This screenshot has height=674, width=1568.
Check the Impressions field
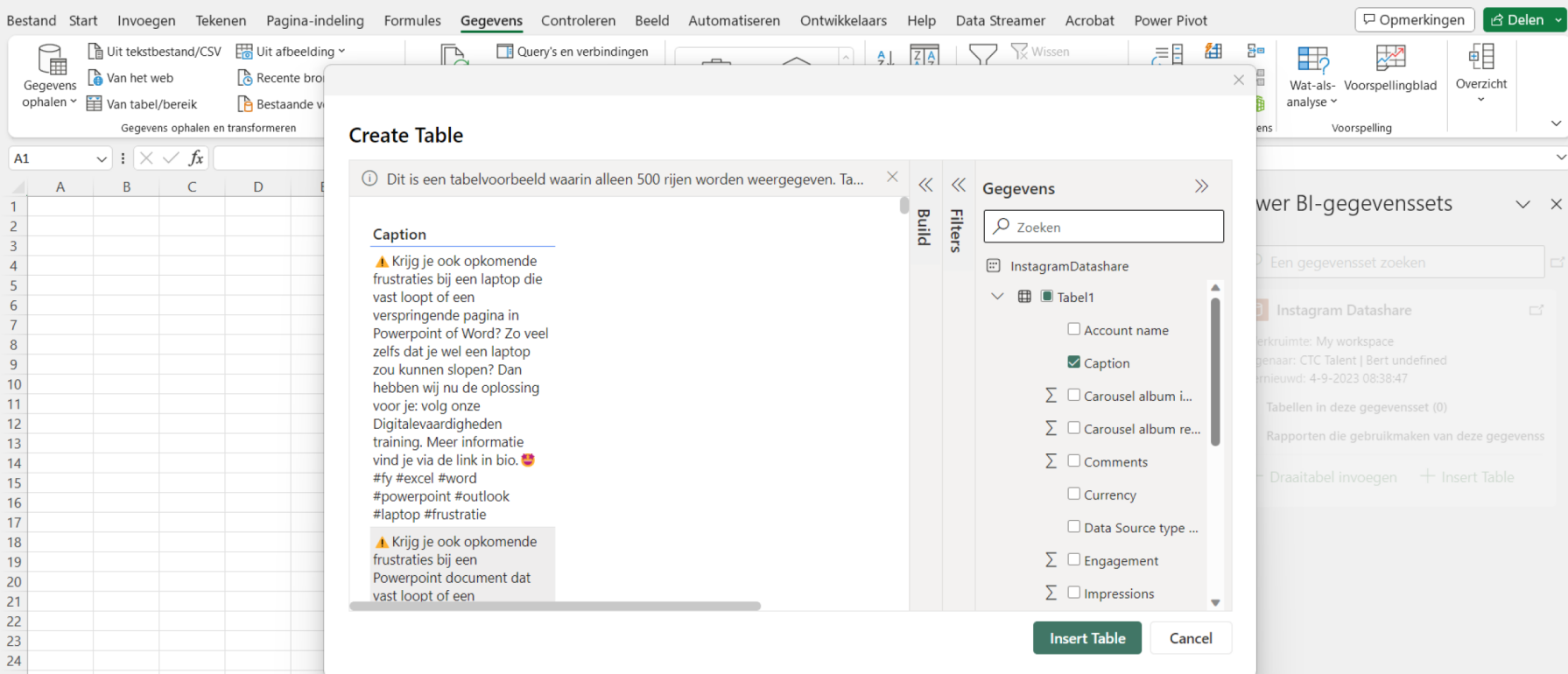pyautogui.click(x=1073, y=593)
